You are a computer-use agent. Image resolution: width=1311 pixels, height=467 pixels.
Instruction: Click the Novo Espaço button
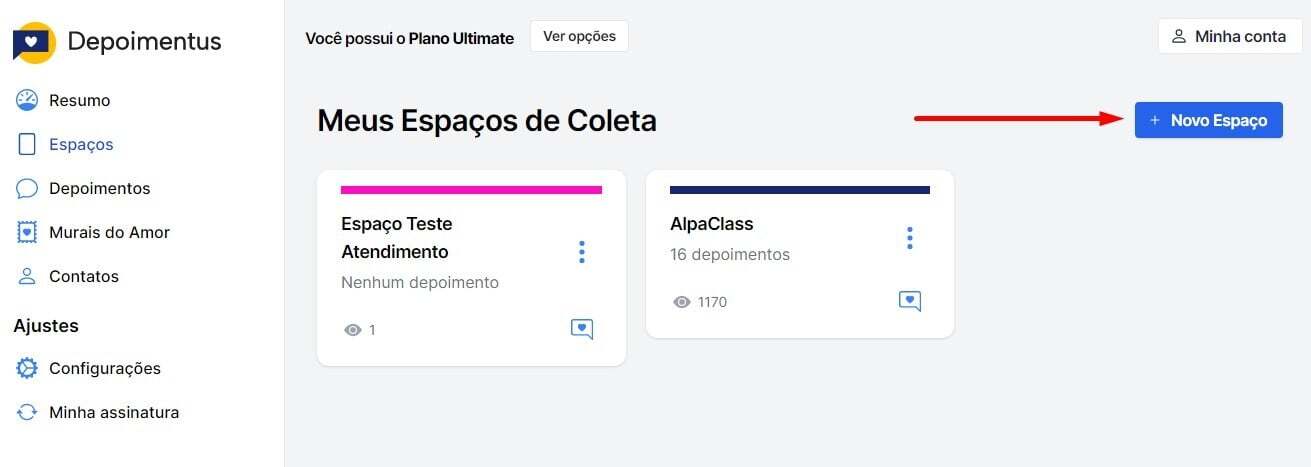[x=1208, y=120]
